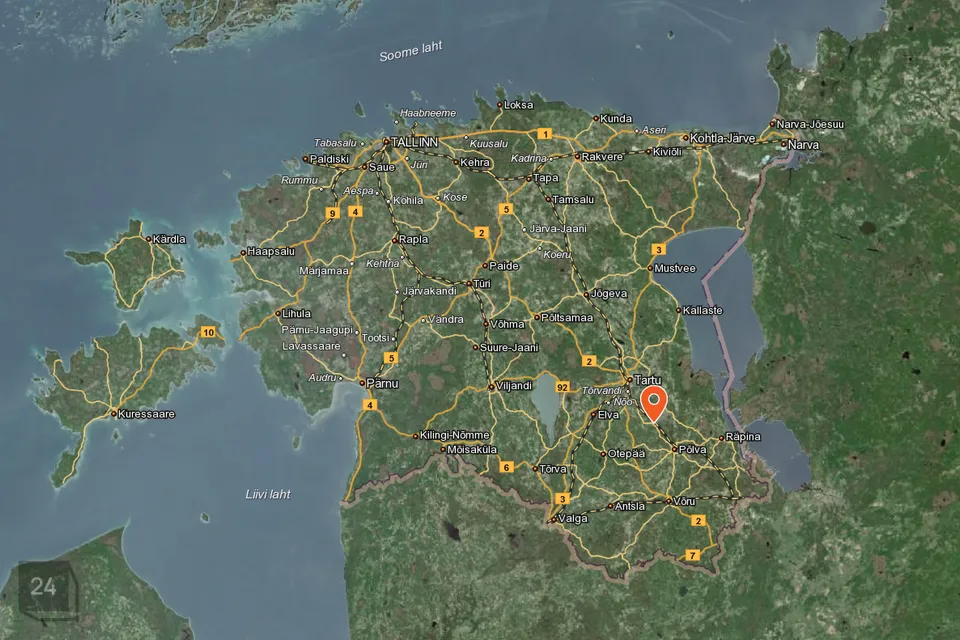Click road shield 3 near Valga
This screenshot has height=640, width=960.
point(563,499)
